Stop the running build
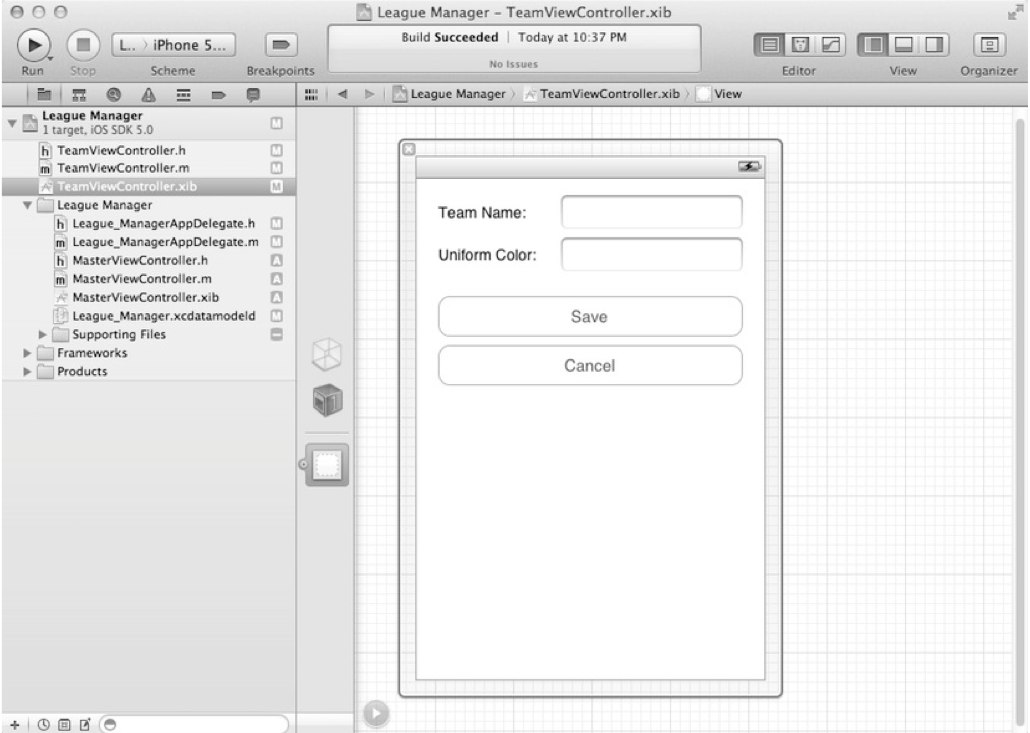This screenshot has height=733, width=1030. click(83, 45)
